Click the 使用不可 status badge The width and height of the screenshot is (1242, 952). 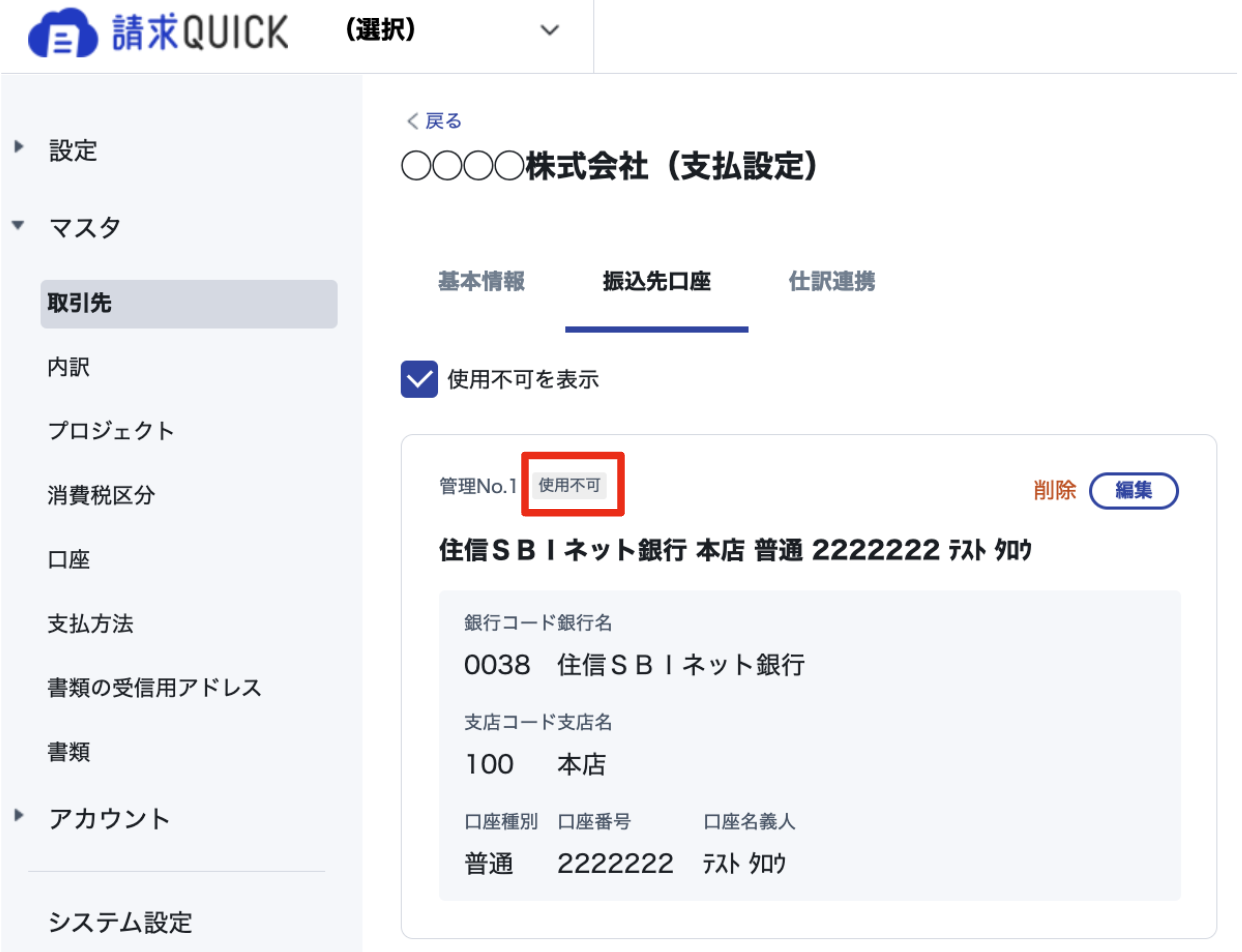click(x=569, y=486)
